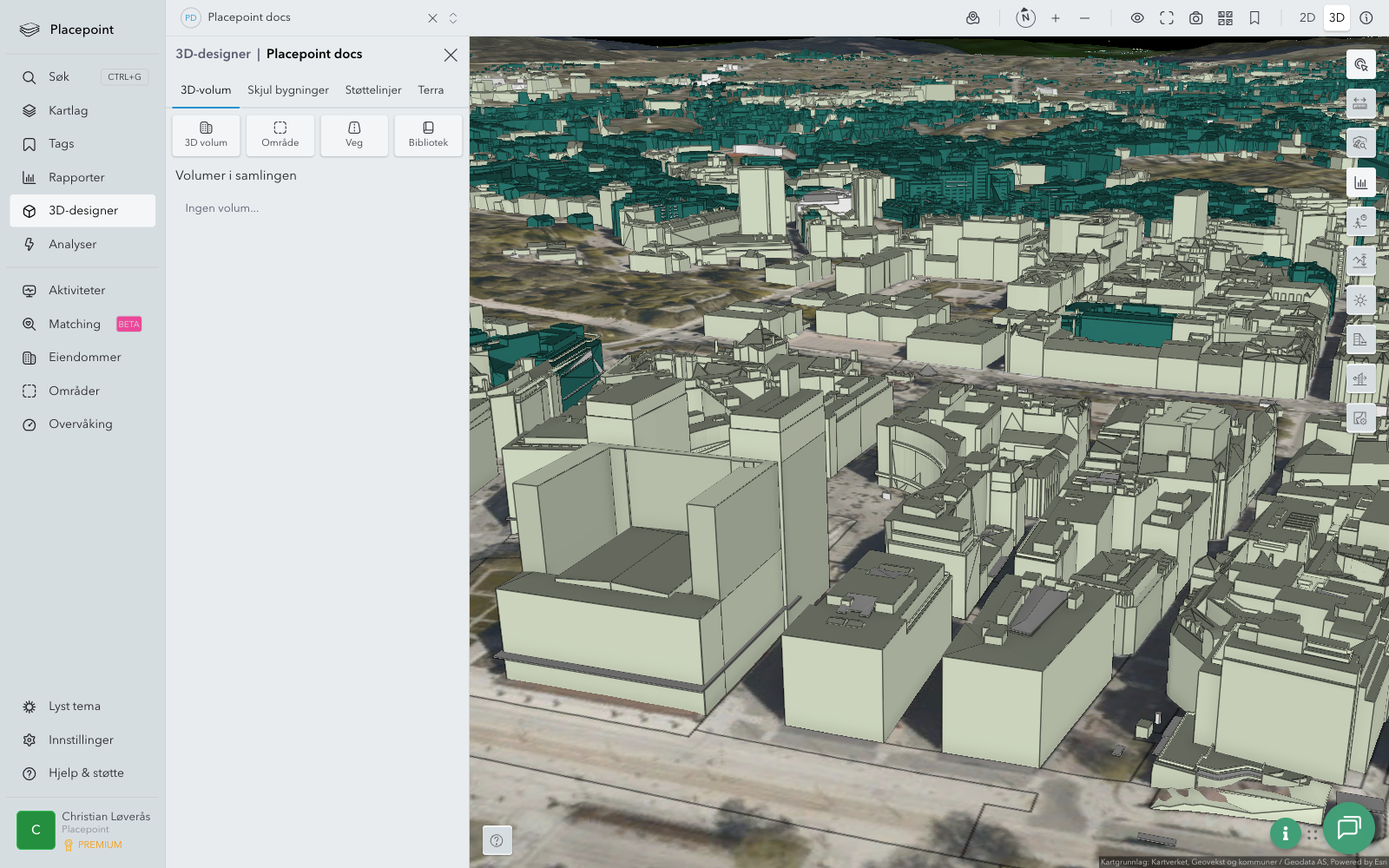Select the Område drawing tool
The image size is (1389, 868).
280,135
